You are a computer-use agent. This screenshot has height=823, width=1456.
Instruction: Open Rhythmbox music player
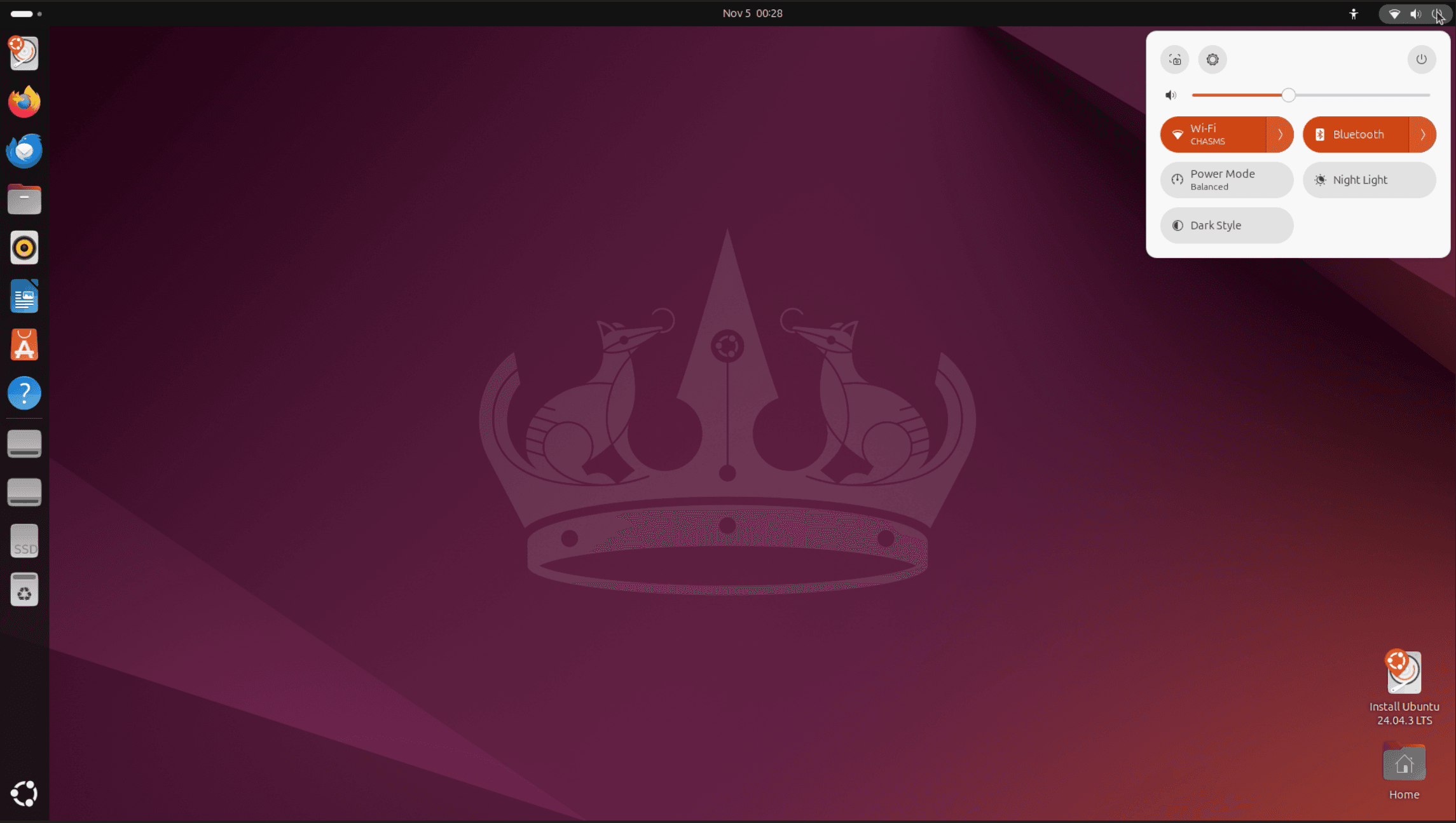(x=24, y=248)
